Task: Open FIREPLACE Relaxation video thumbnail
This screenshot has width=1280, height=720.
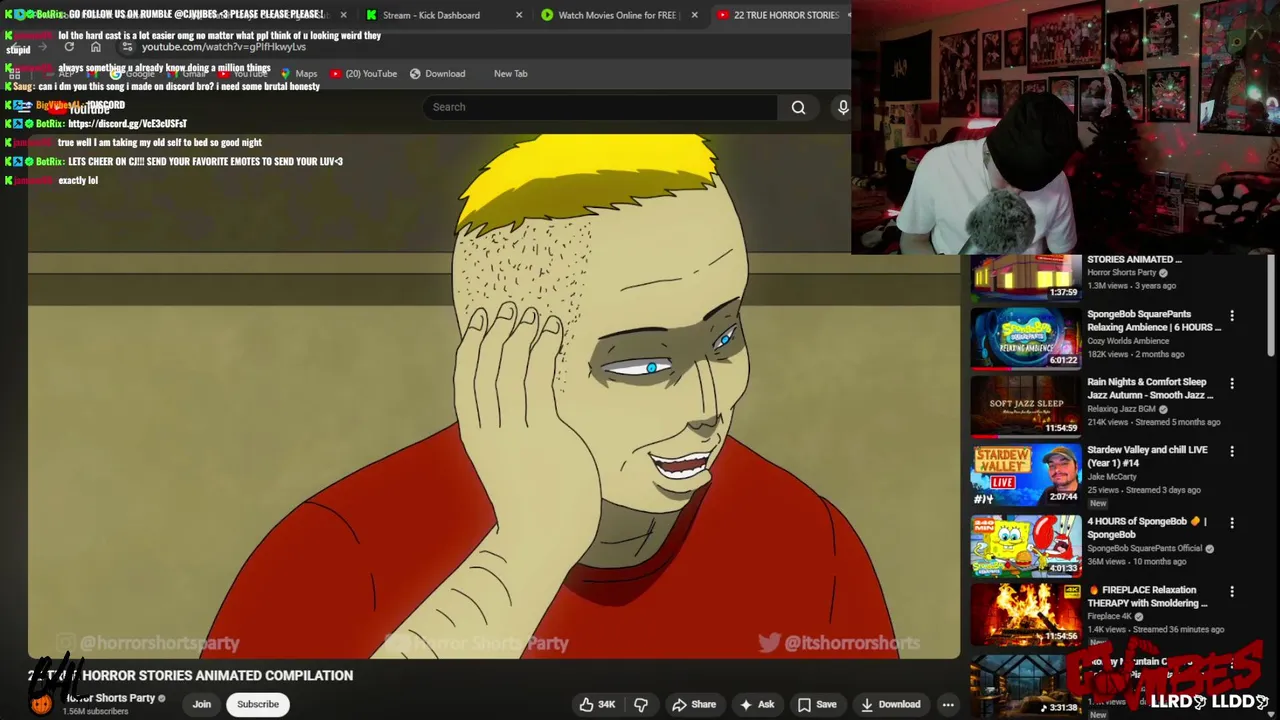Action: (x=1026, y=614)
